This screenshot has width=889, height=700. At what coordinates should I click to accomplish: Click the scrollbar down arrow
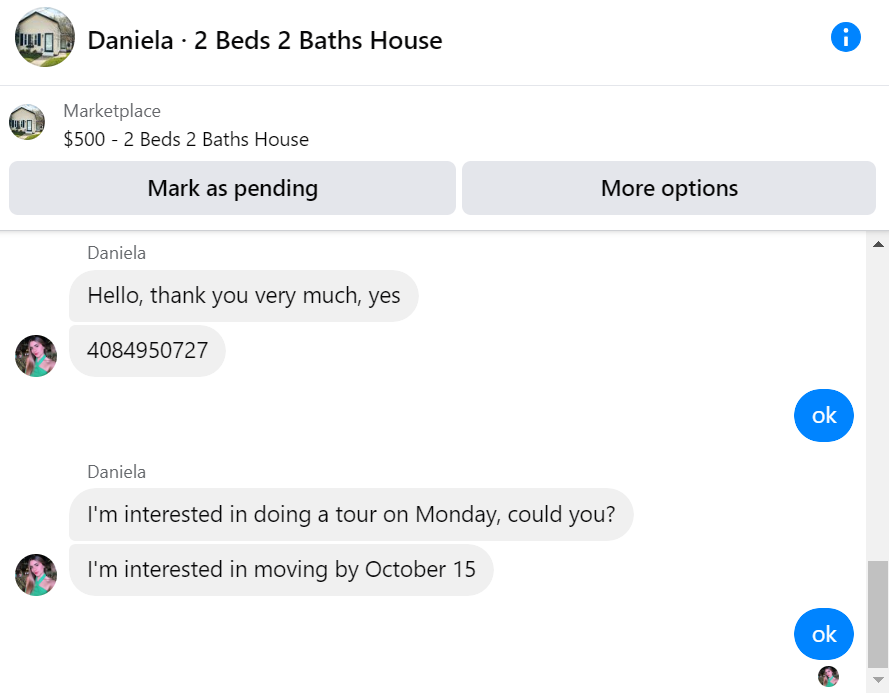coord(879,681)
